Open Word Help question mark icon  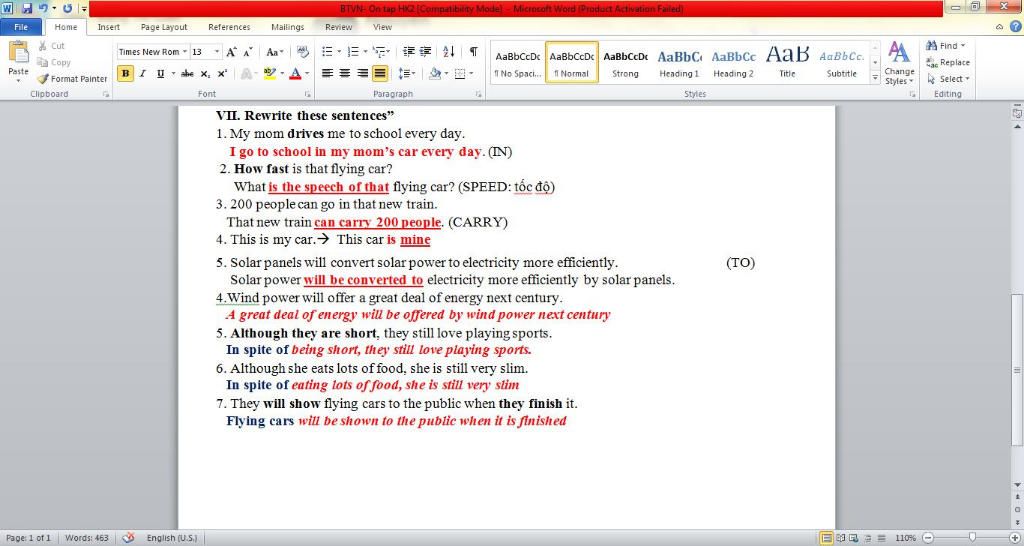point(1016,27)
